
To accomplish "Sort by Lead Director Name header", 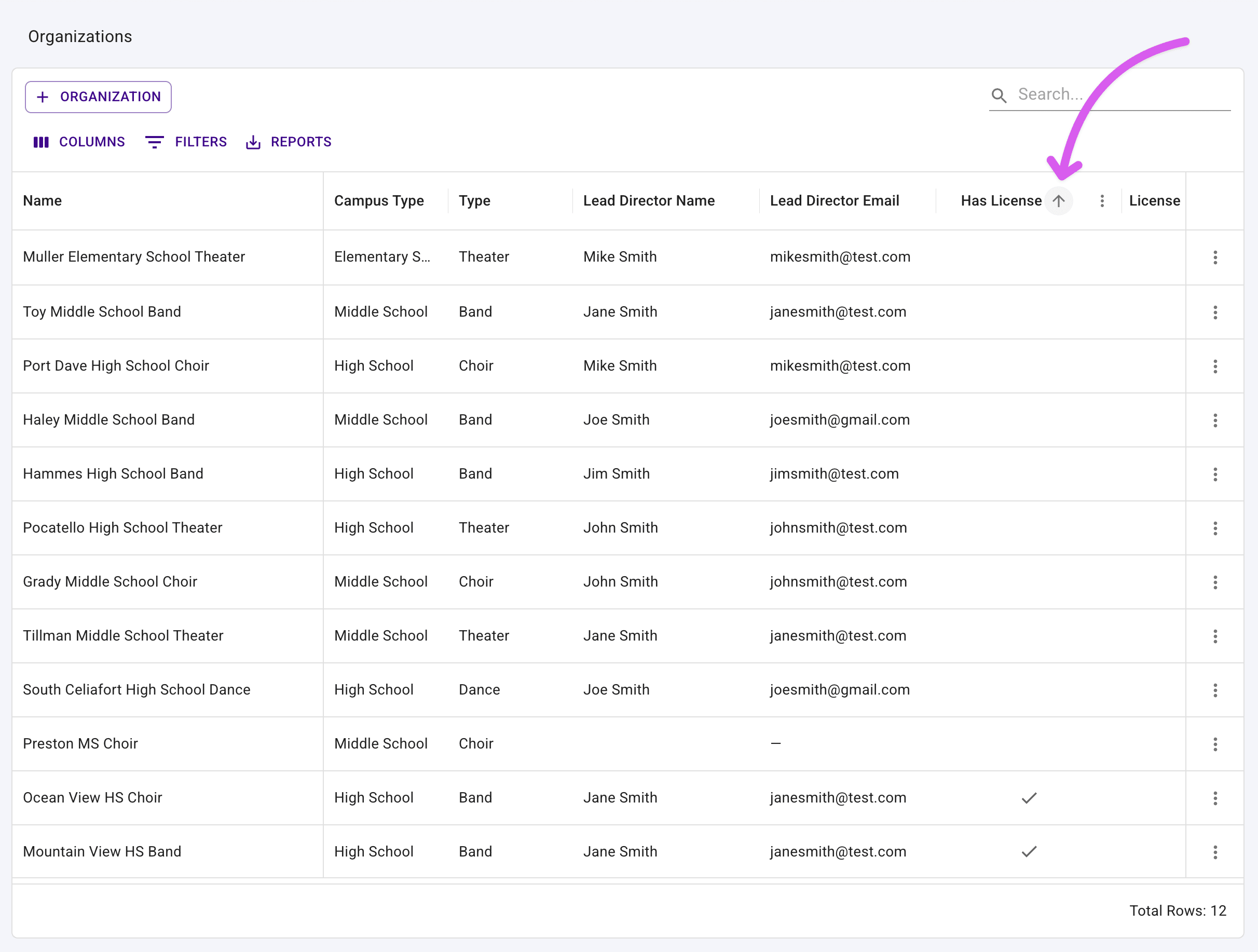I will tap(649, 201).
